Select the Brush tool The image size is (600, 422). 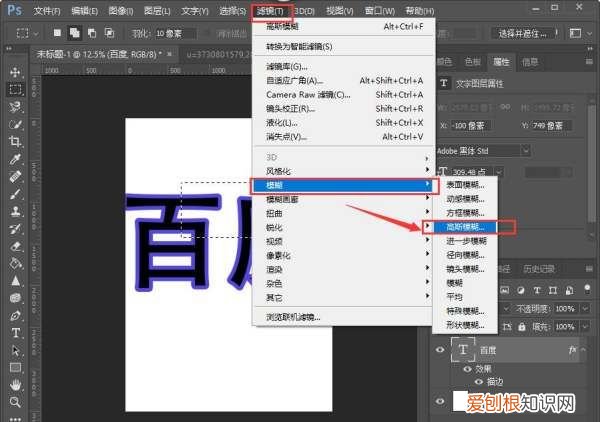click(15, 194)
